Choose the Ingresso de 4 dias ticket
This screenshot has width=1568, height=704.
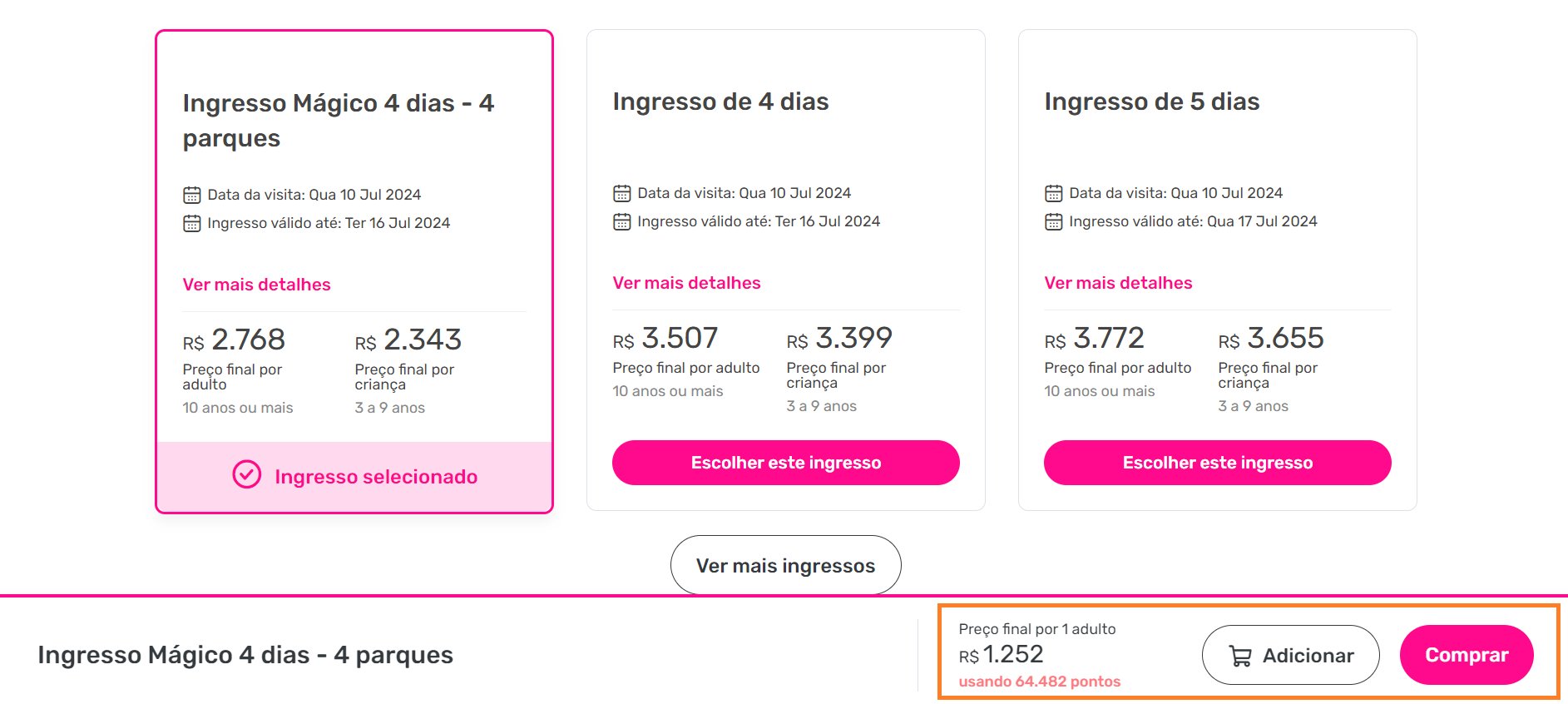tap(786, 463)
